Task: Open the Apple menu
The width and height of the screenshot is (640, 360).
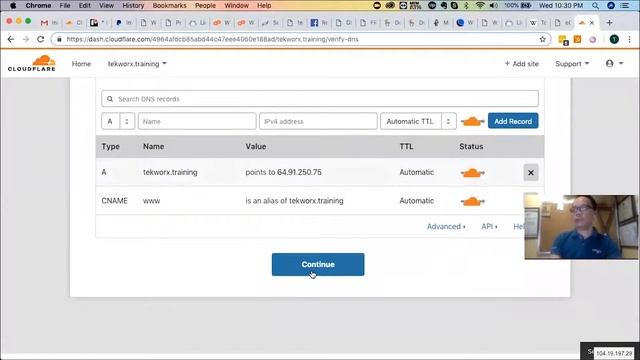Action: (13, 5)
